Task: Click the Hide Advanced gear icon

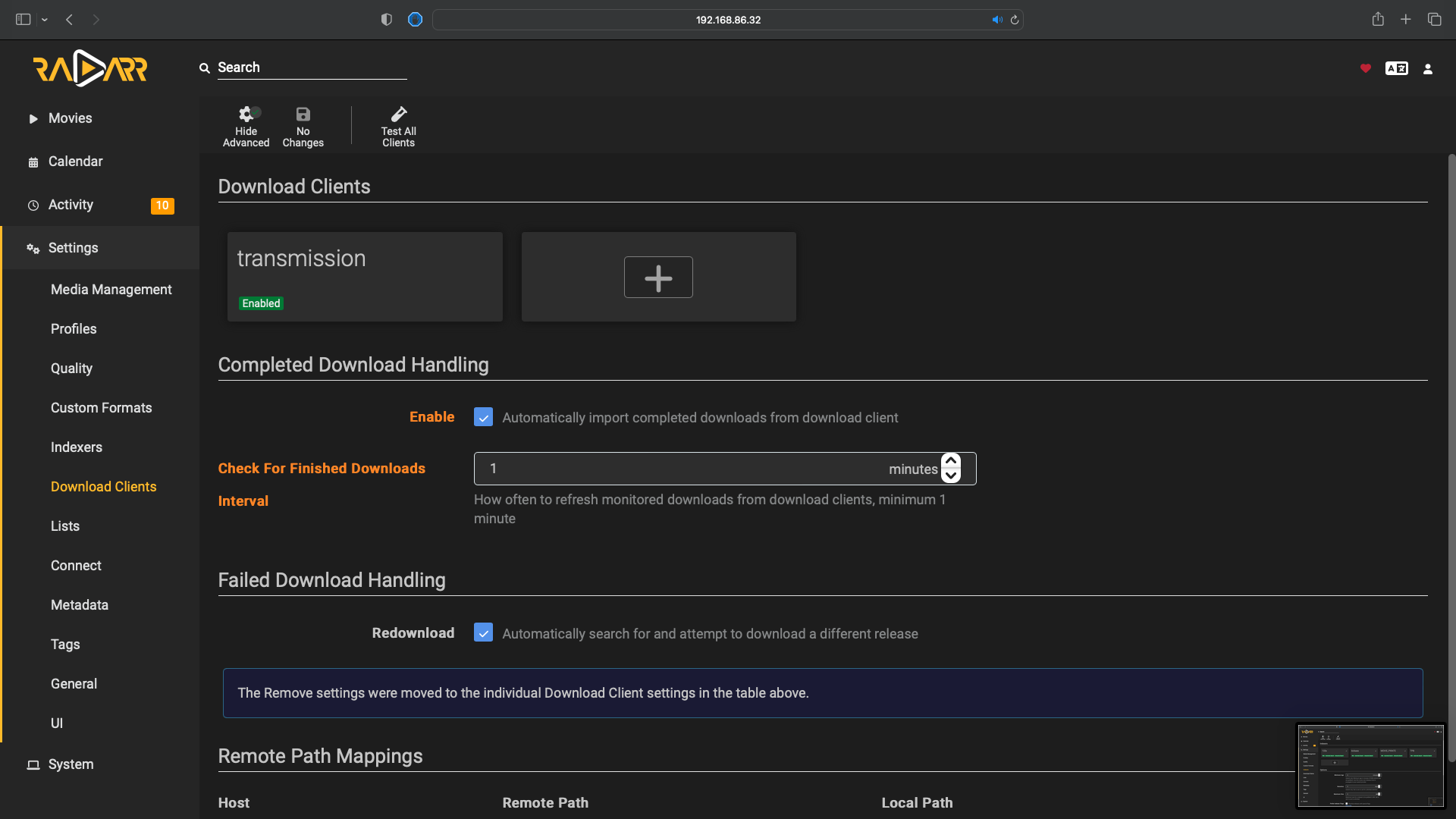Action: [x=246, y=115]
